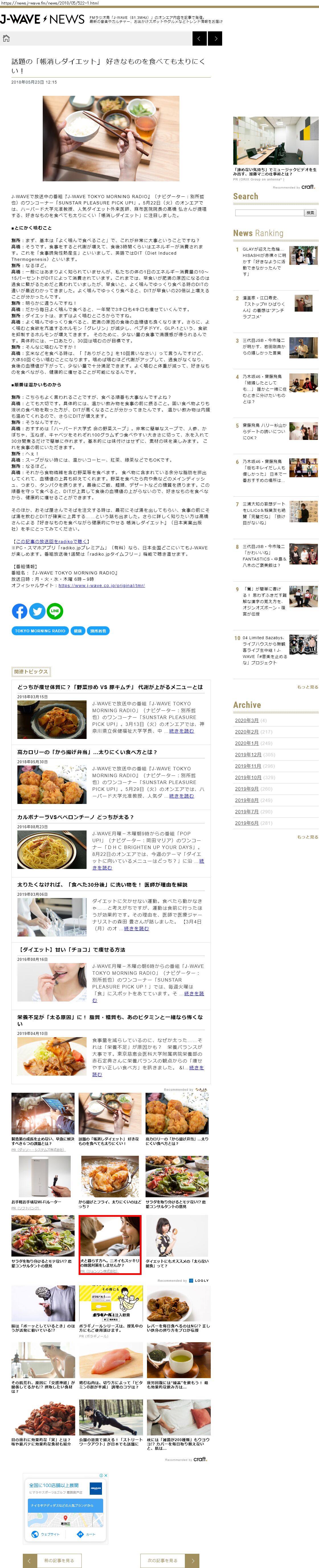
Task: Click the search text field
Action: [269, 213]
